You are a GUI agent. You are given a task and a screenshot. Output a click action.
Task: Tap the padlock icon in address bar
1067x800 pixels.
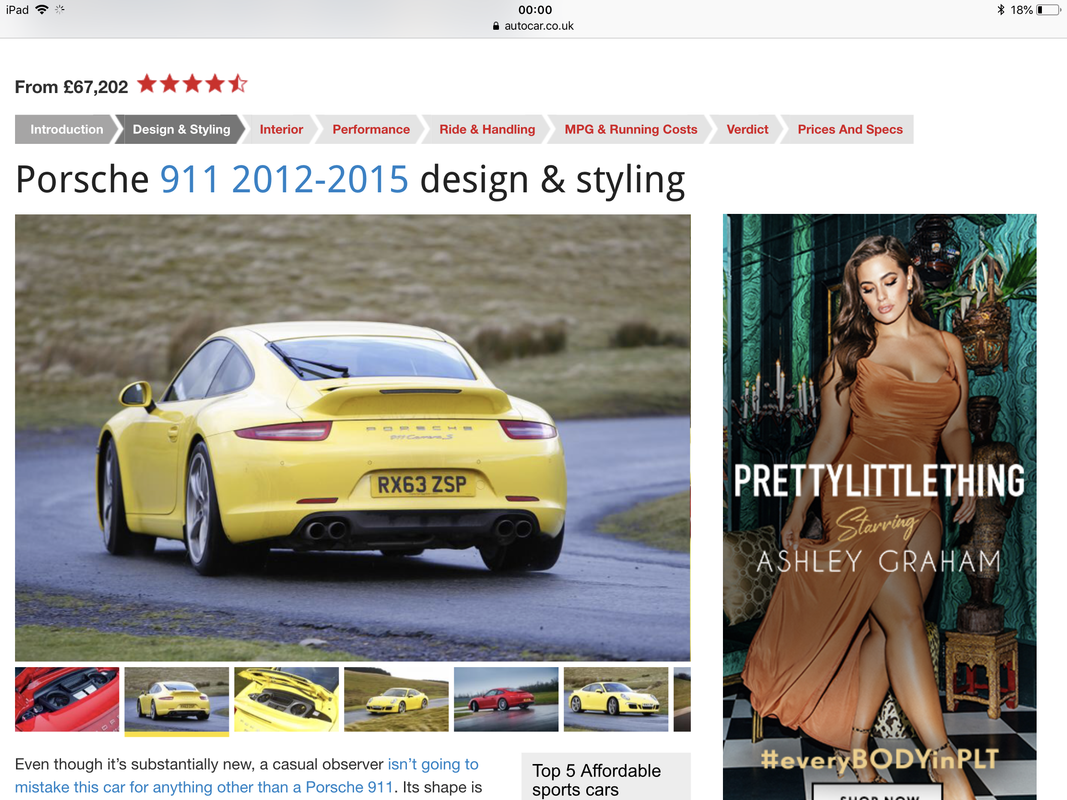point(496,26)
